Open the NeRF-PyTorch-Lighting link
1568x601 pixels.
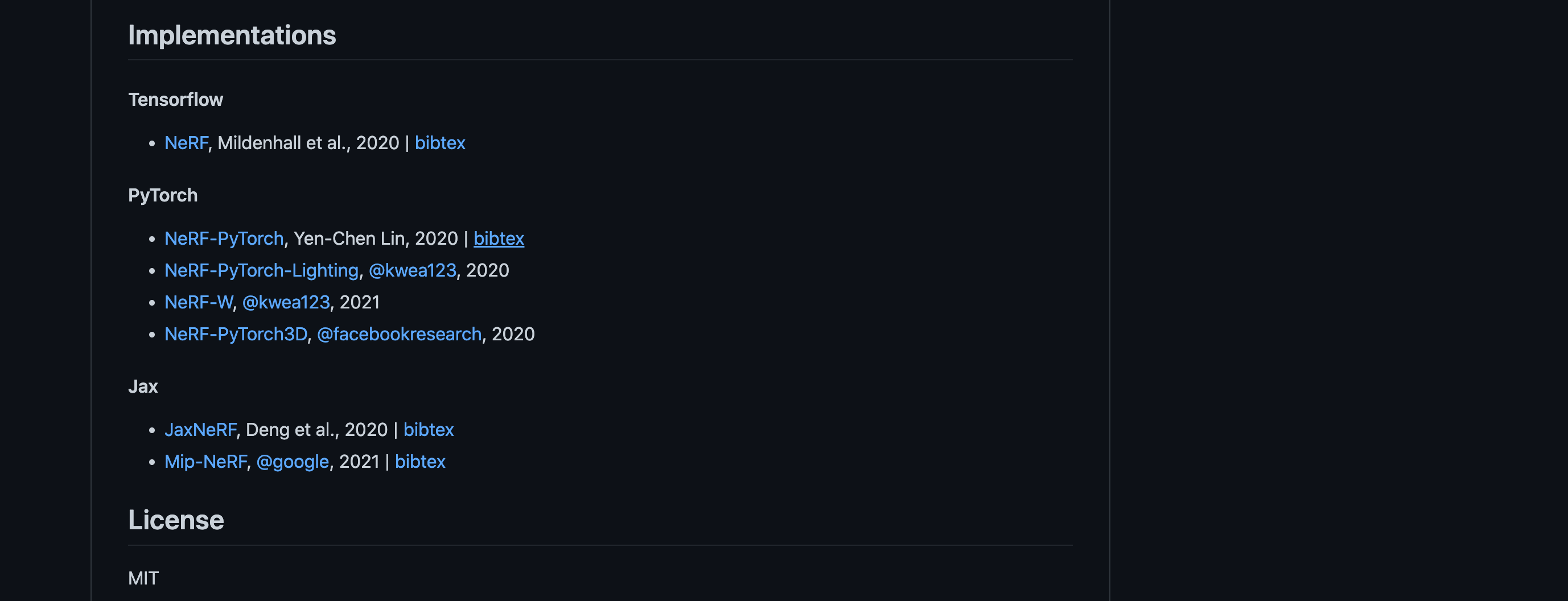coord(261,270)
